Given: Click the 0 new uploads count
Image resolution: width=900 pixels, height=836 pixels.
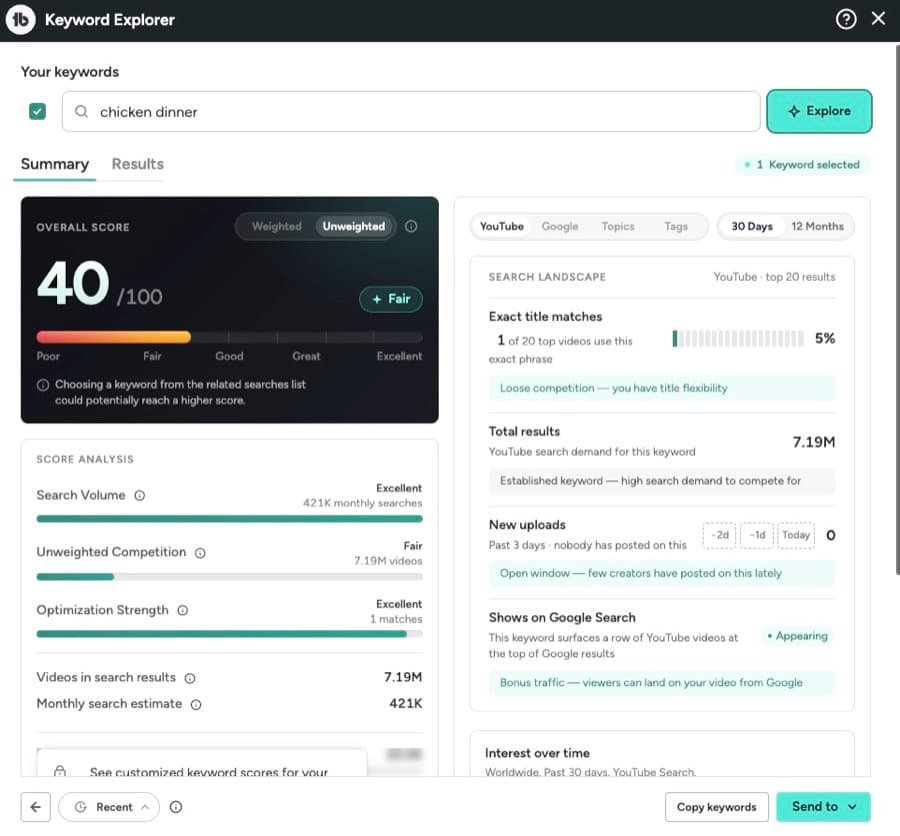Looking at the screenshot, I should click(831, 535).
